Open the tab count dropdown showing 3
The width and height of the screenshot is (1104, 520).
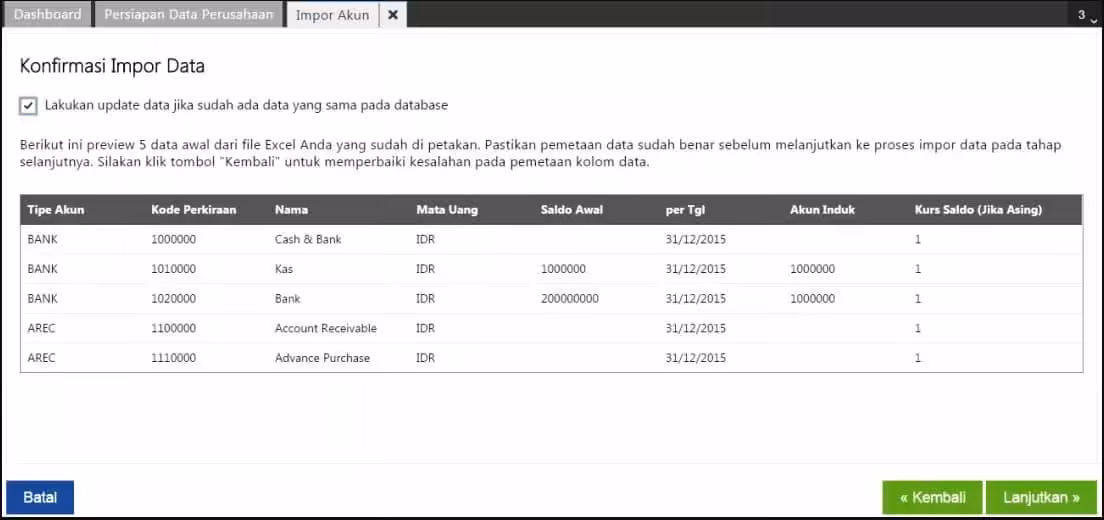click(x=1086, y=15)
